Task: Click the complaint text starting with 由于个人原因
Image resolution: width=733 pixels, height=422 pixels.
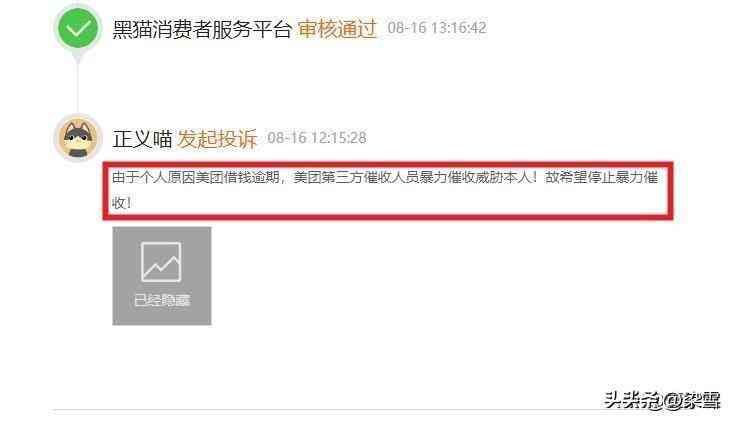Action: pyautogui.click(x=385, y=190)
